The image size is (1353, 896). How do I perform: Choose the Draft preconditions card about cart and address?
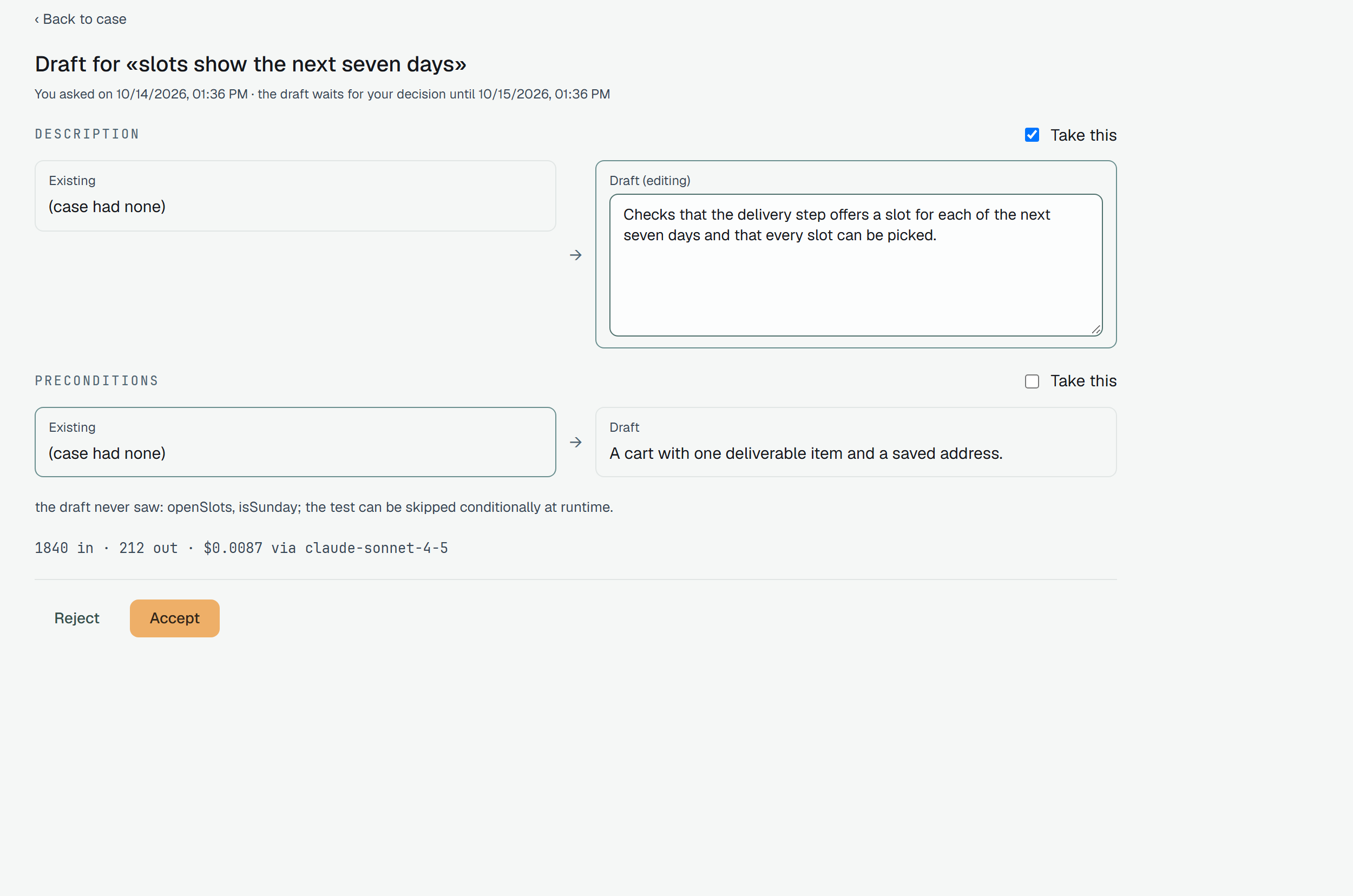[856, 442]
